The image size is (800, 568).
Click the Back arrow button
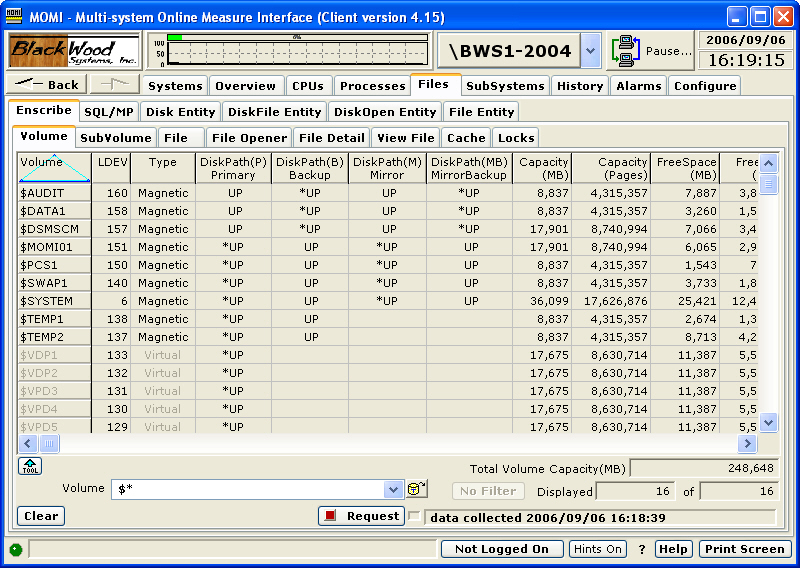coord(48,85)
